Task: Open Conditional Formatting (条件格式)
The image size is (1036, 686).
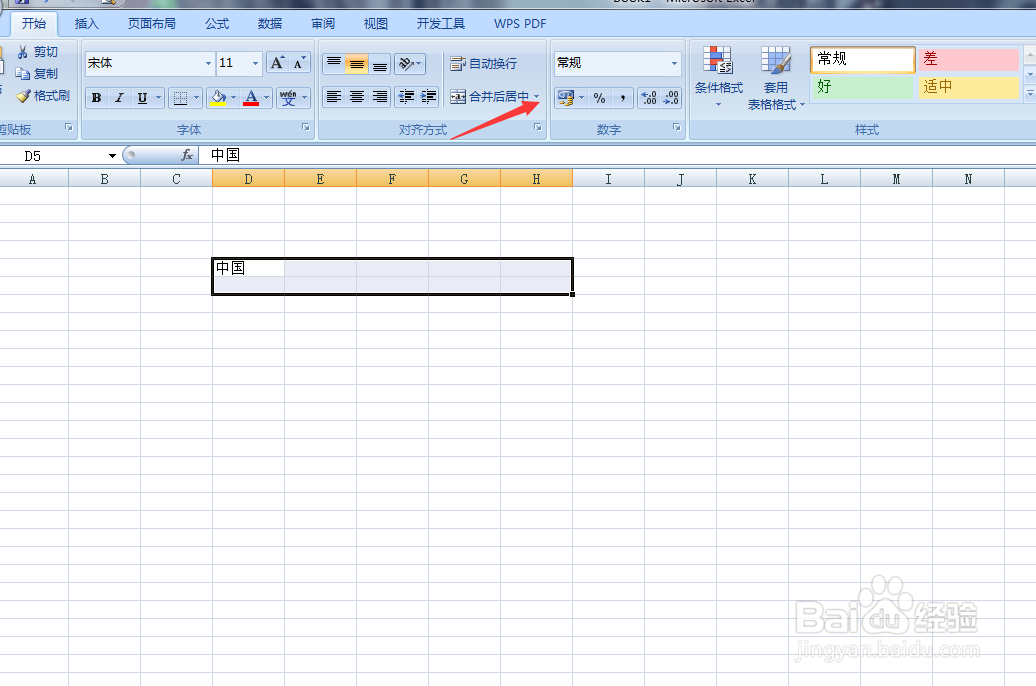Action: pyautogui.click(x=719, y=77)
